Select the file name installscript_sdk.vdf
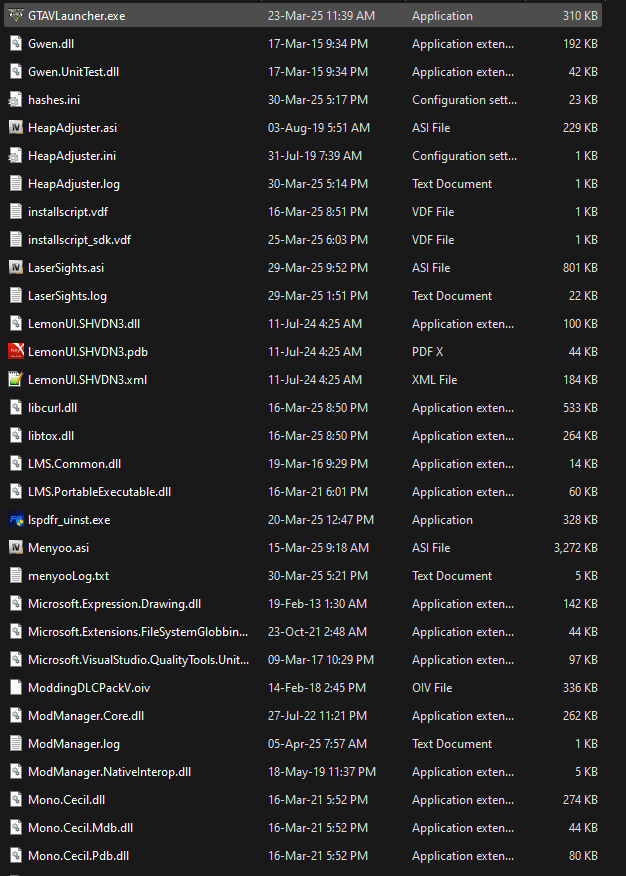Screen dimensions: 626x876 79,240
